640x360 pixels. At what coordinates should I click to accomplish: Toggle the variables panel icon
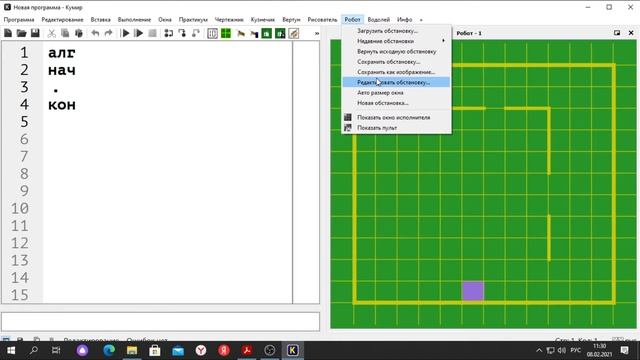point(212,33)
